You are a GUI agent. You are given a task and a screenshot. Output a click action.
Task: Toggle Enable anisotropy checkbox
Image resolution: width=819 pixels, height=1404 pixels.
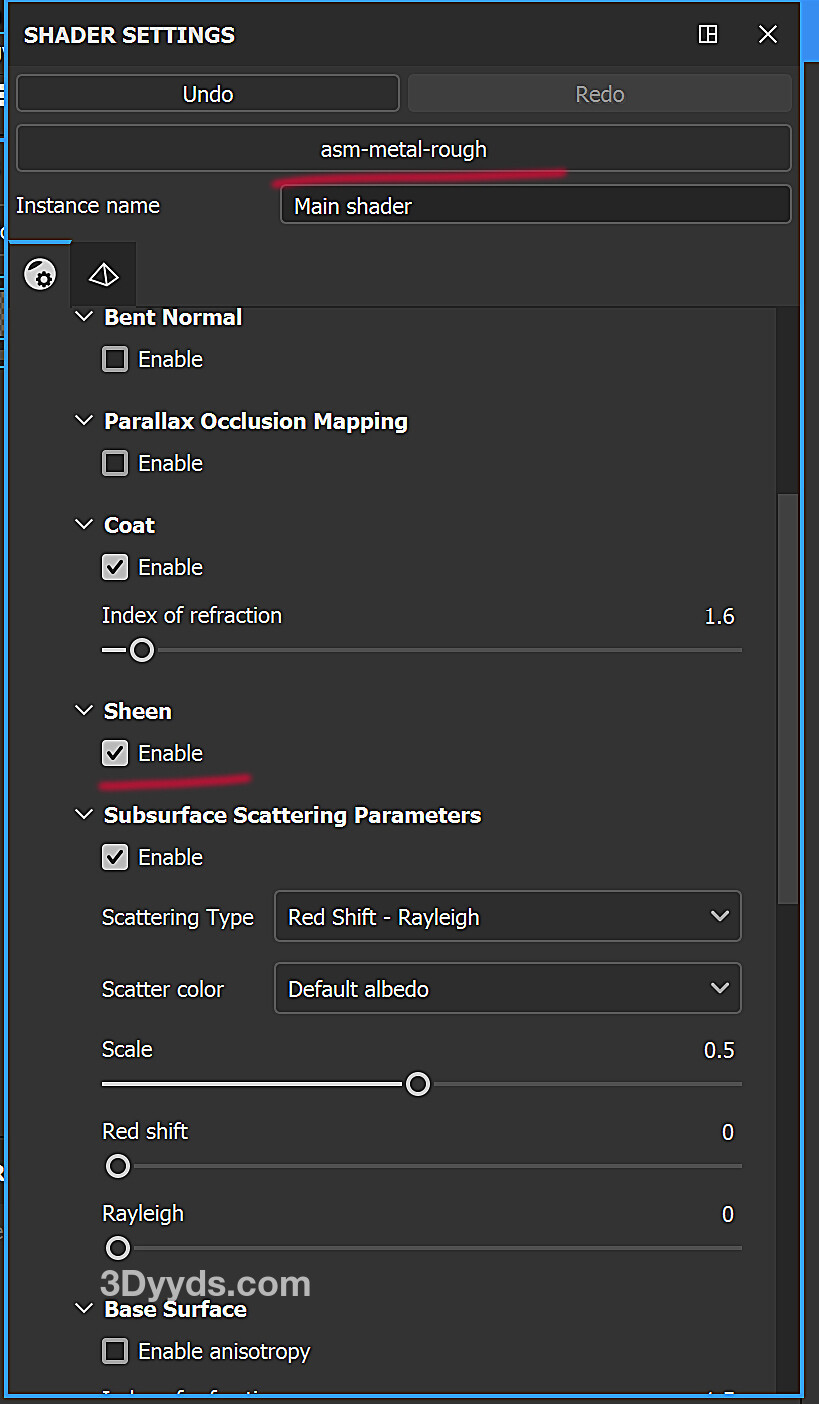[116, 1351]
